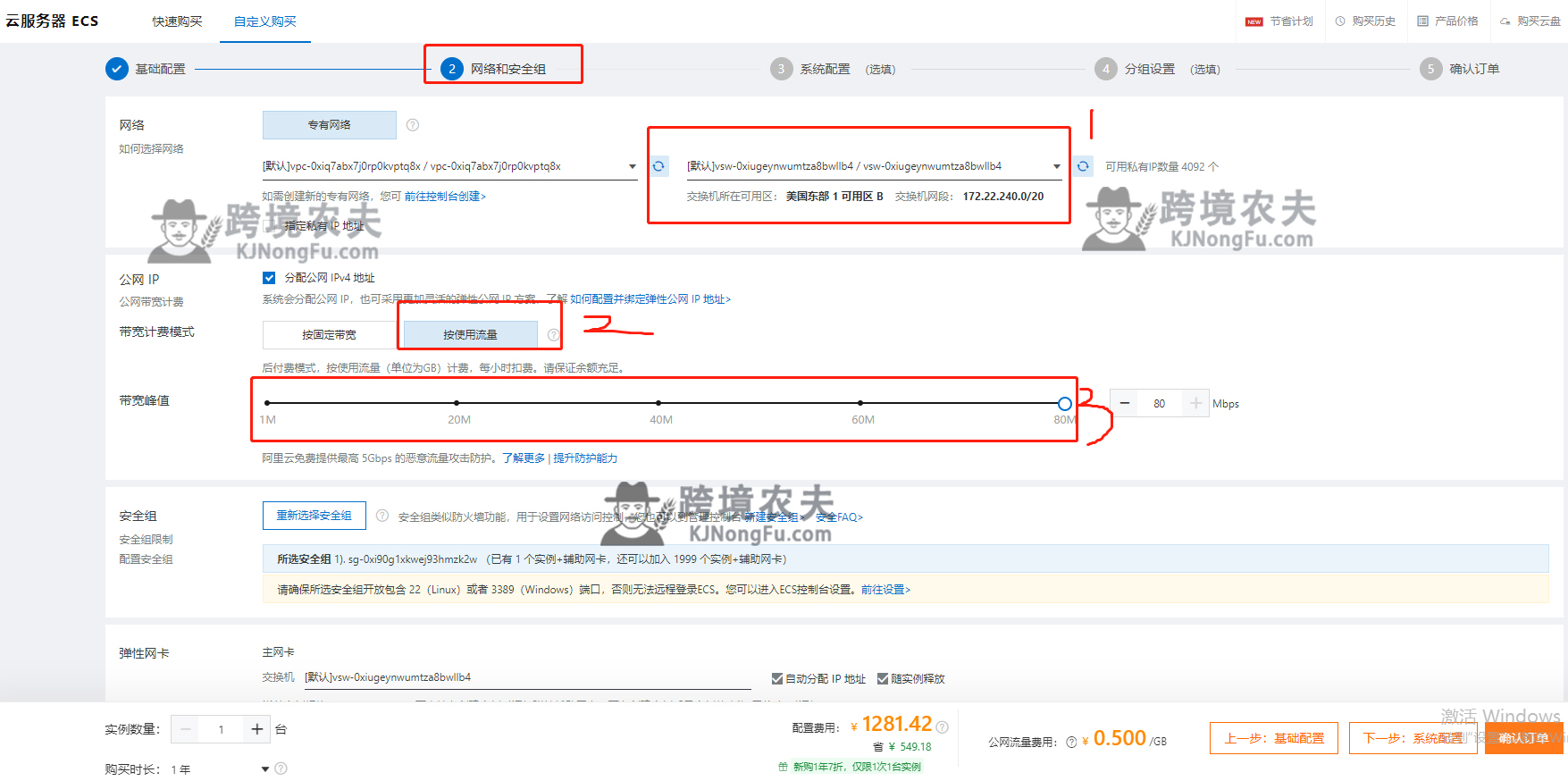Decrease the instance count with minus
1568x781 pixels.
pyautogui.click(x=186, y=729)
